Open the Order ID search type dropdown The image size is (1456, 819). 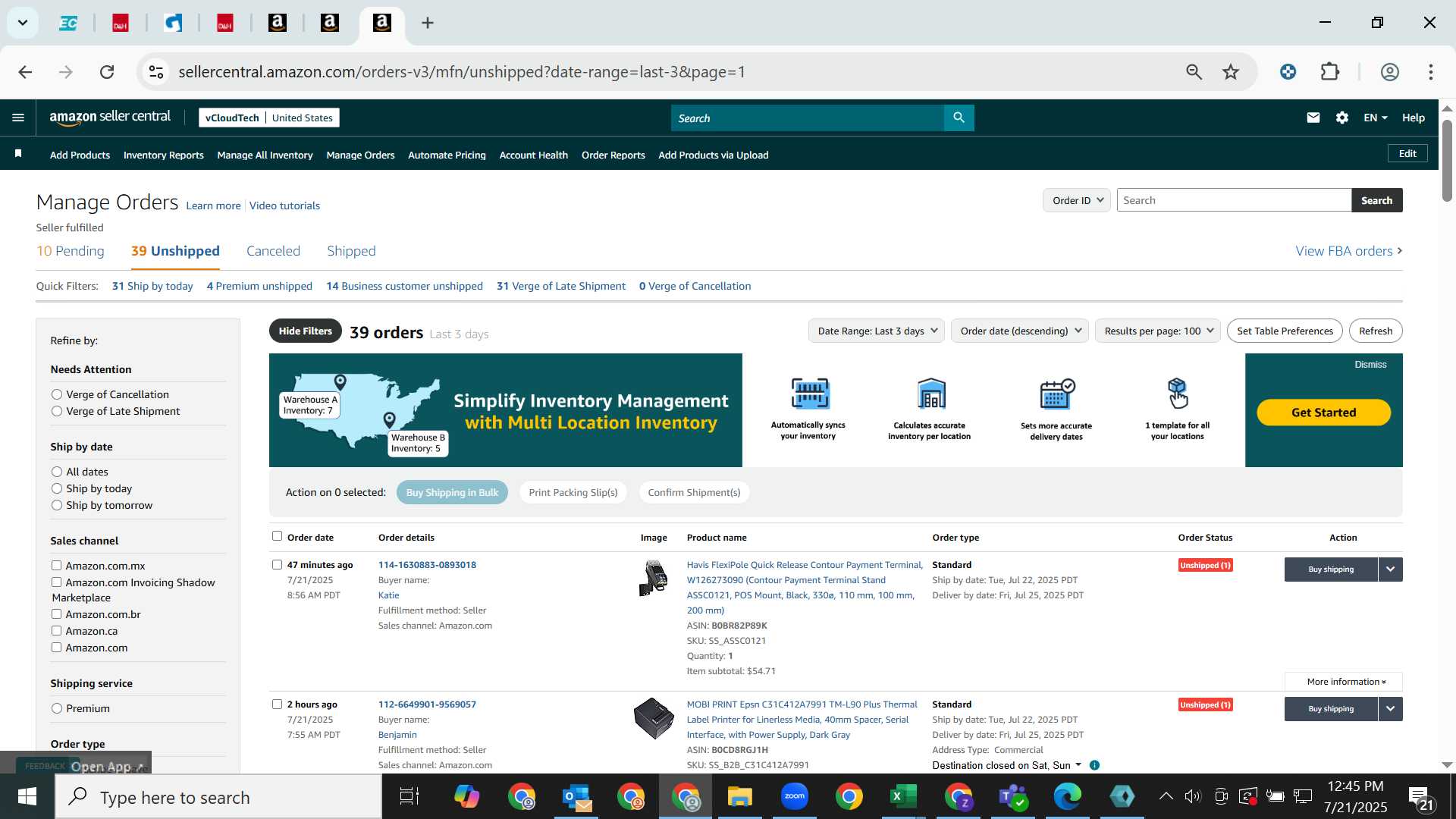coord(1077,200)
